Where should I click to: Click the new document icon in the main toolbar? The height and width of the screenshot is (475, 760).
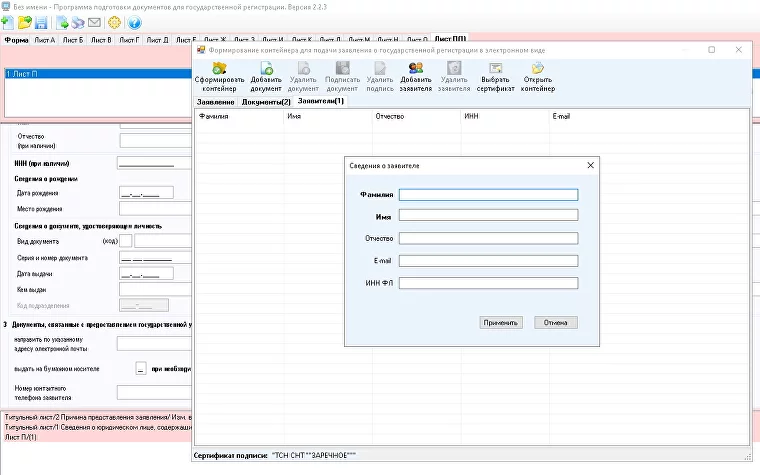pyautogui.click(x=8, y=22)
